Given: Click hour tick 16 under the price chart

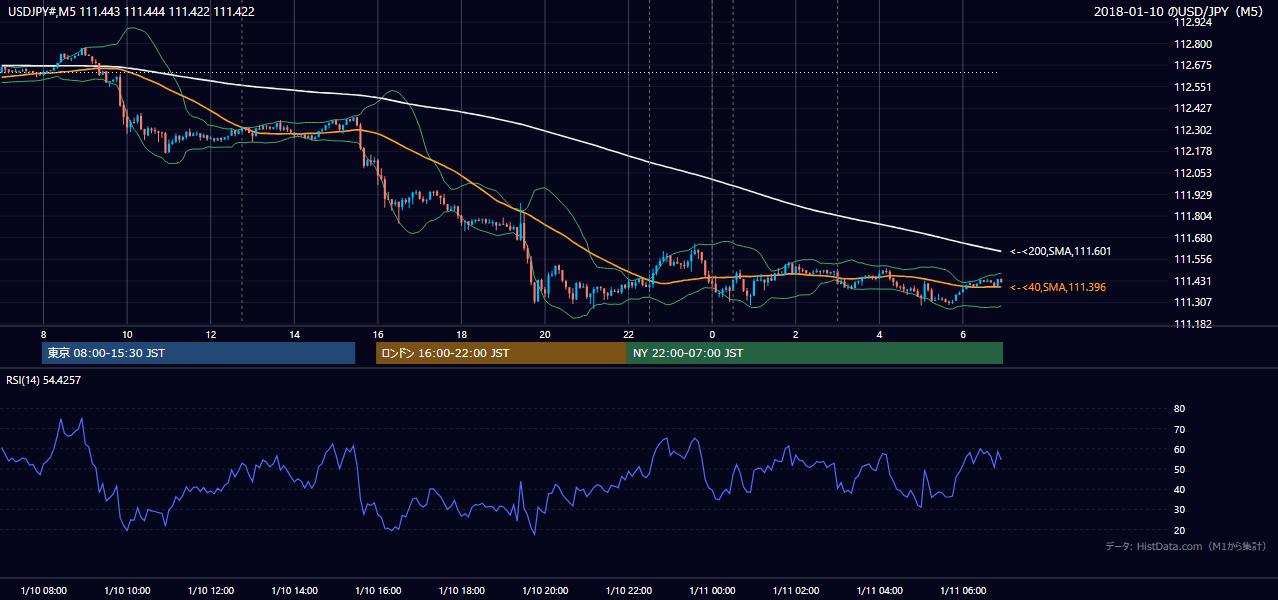Looking at the screenshot, I should (x=377, y=334).
